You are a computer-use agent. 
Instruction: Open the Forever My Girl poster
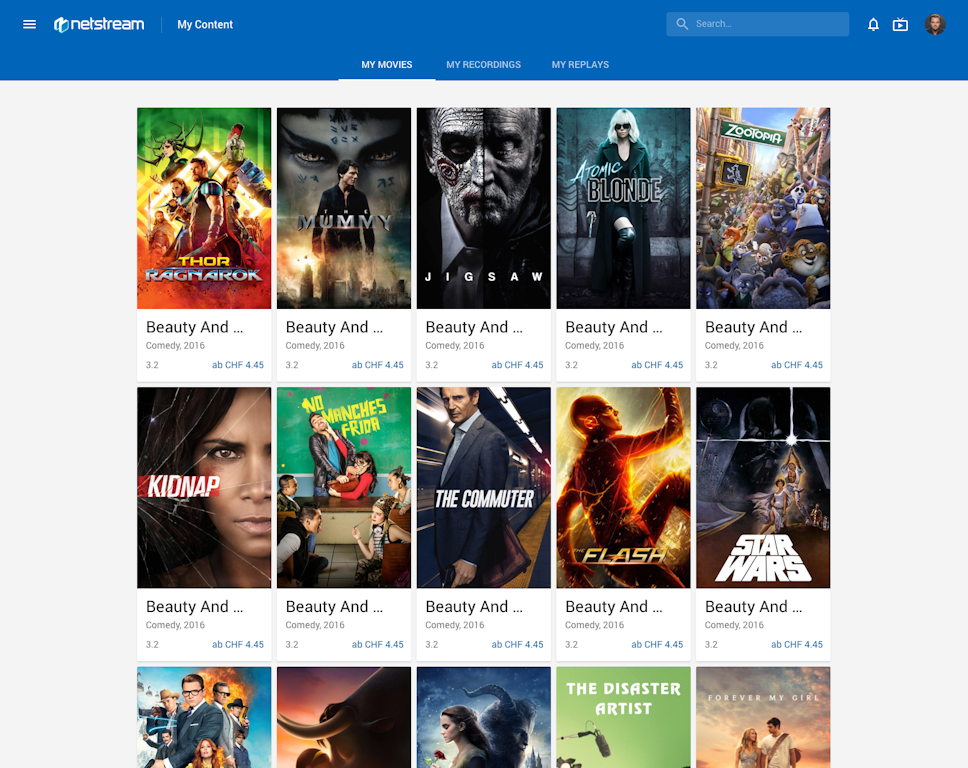[x=763, y=717]
